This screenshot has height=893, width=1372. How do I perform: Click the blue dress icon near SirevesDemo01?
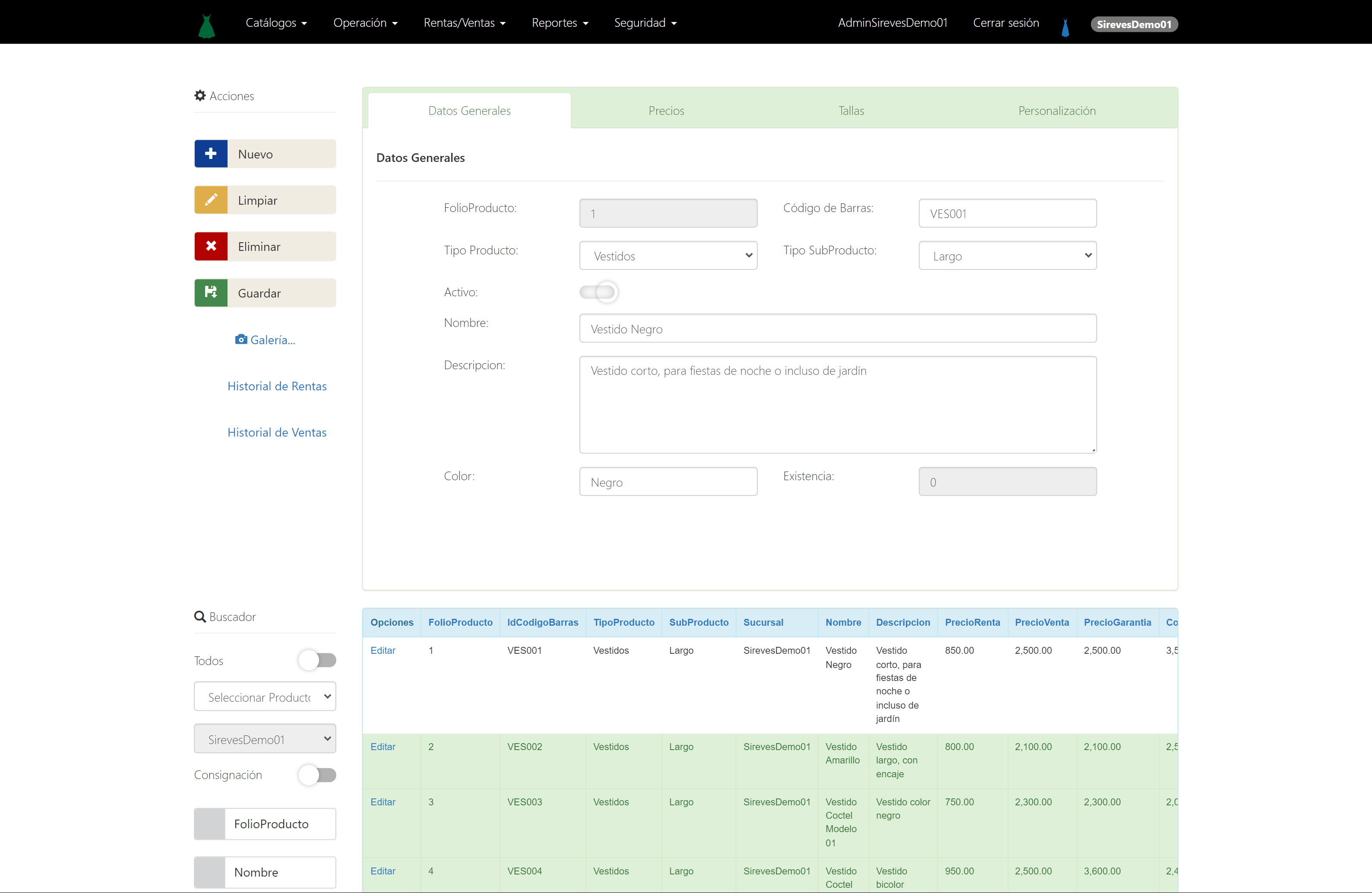click(x=1065, y=27)
